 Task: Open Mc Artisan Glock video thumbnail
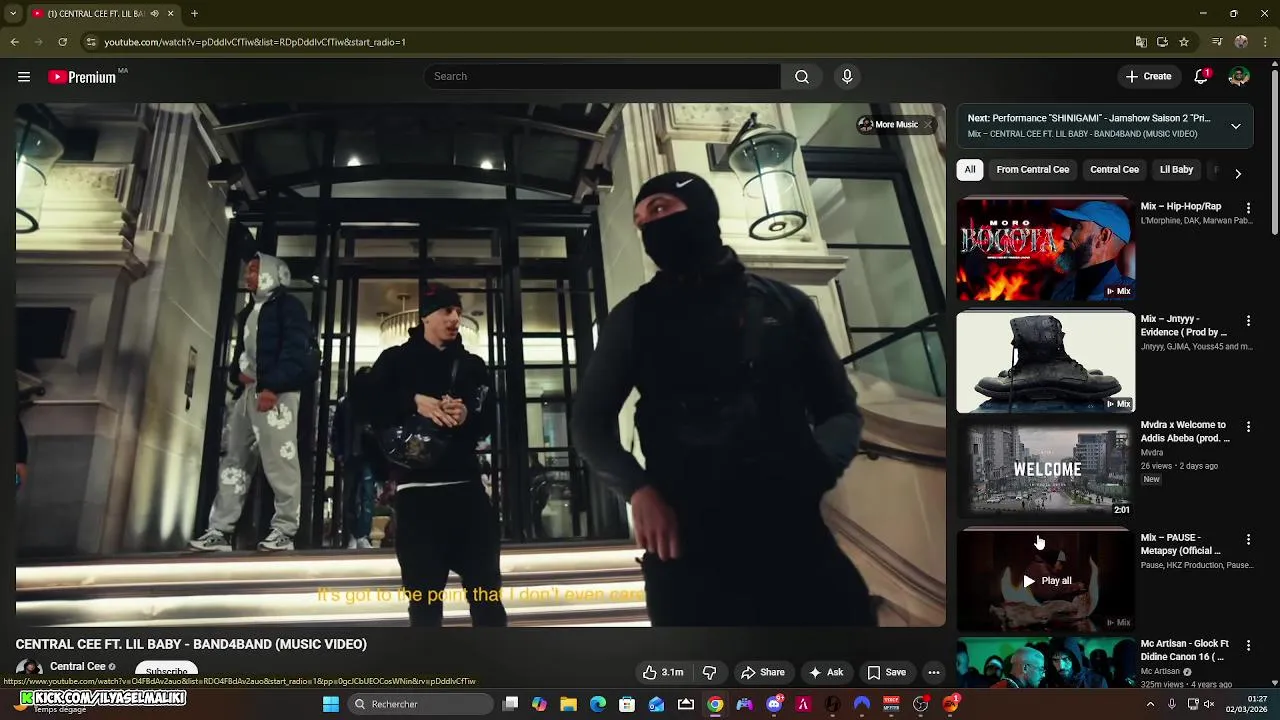pos(1046,663)
